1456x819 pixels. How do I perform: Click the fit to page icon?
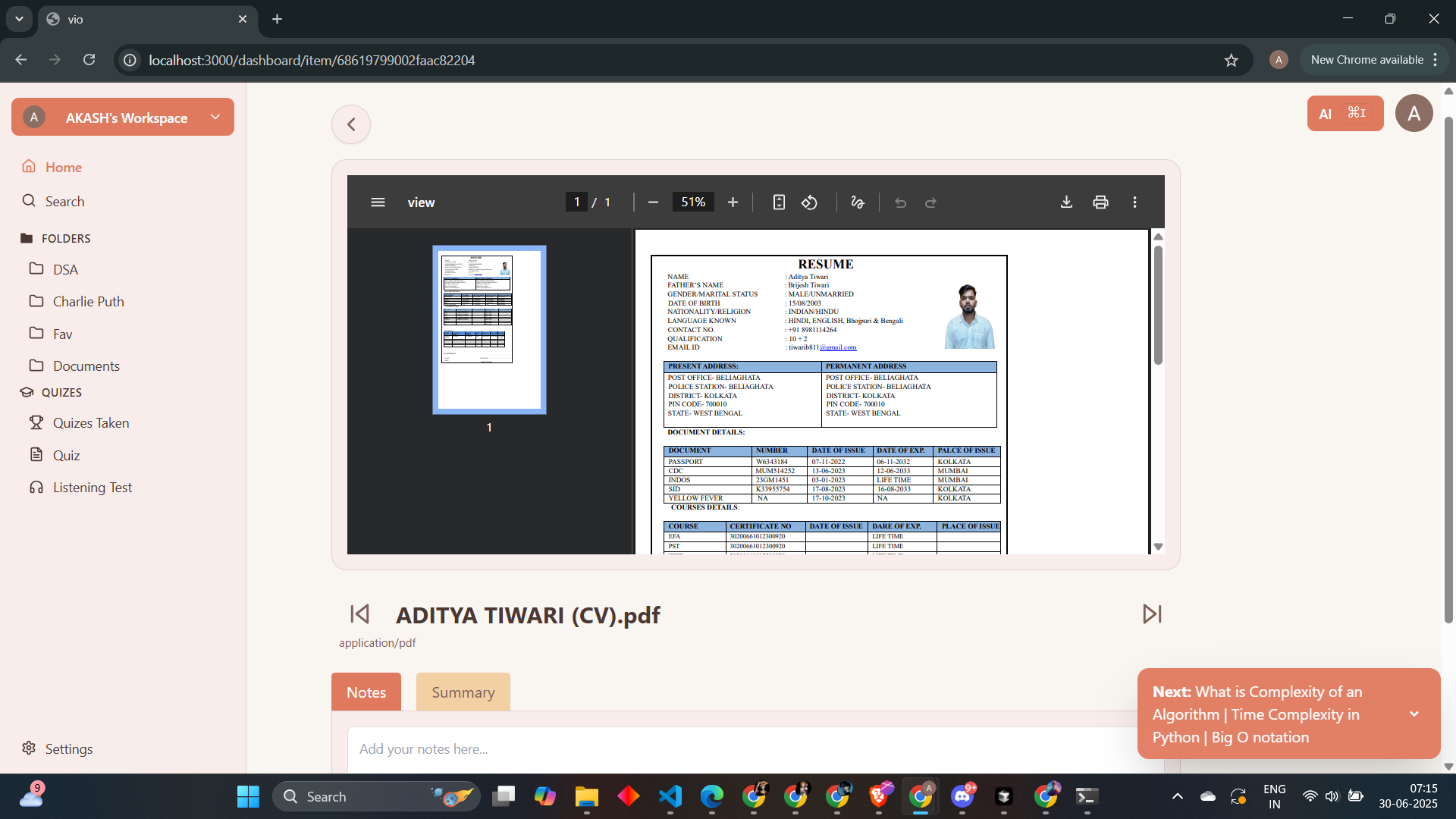(x=779, y=202)
